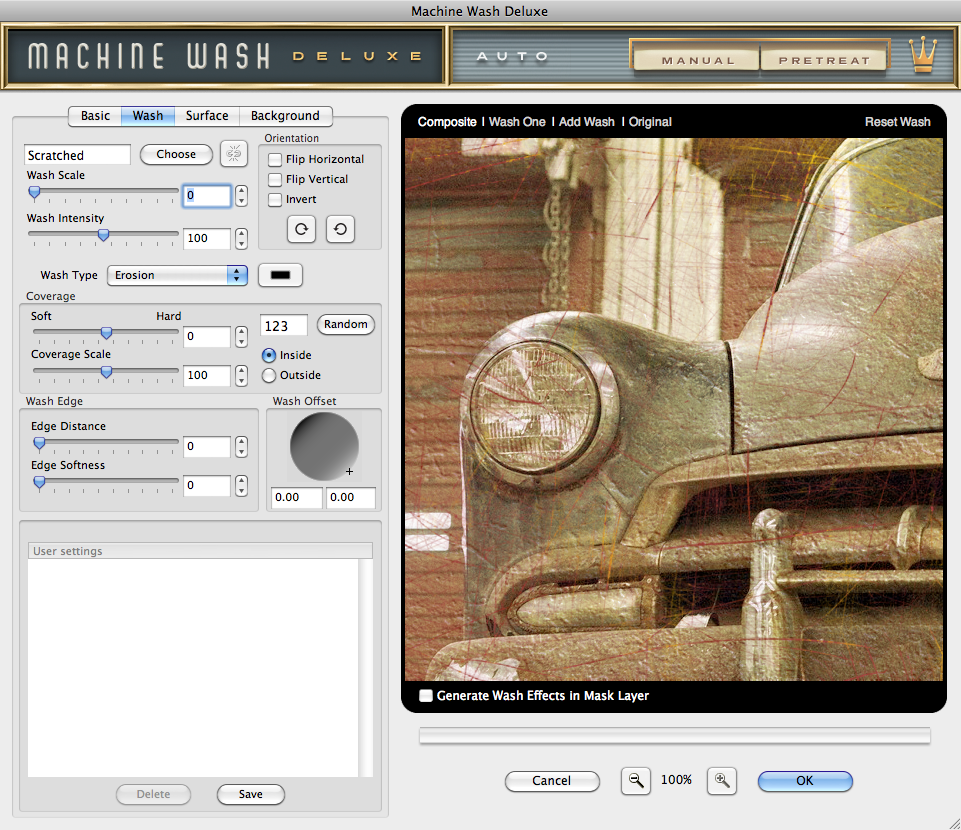Toggle the Invert checkbox
The width and height of the screenshot is (961, 830).
pyautogui.click(x=275, y=200)
